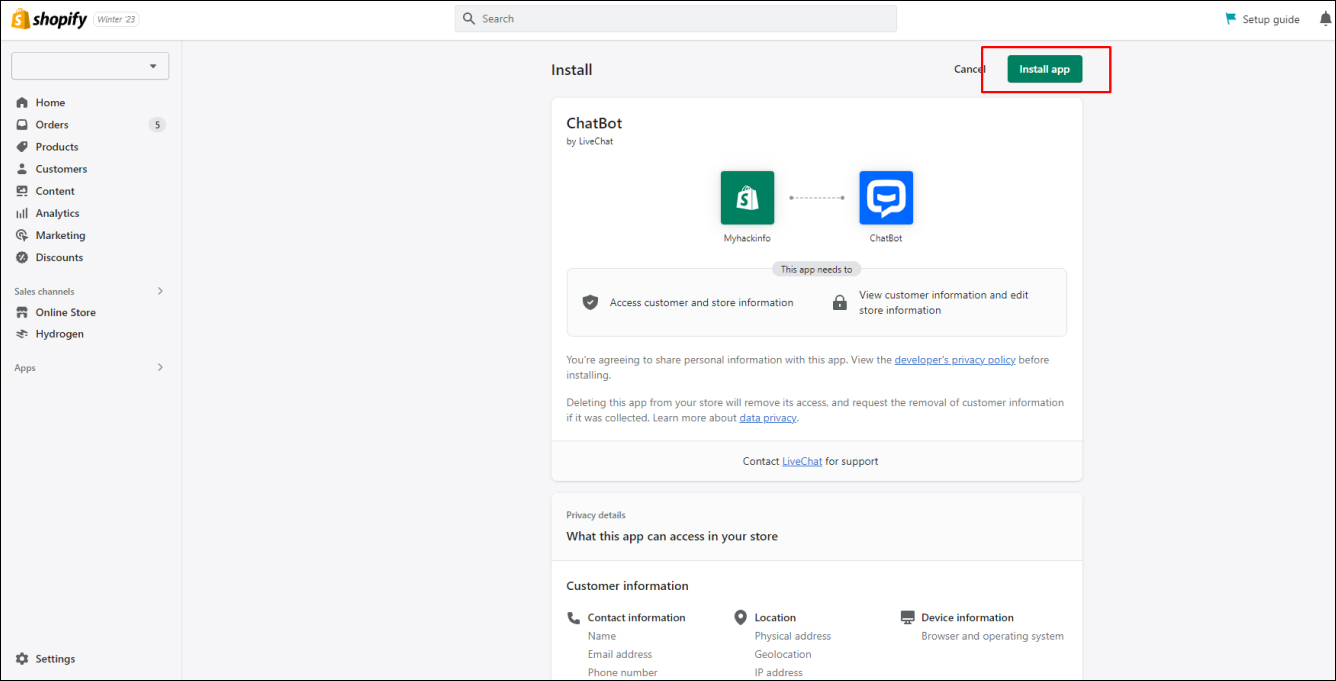Click "Geolocation" under Location

click(x=783, y=654)
